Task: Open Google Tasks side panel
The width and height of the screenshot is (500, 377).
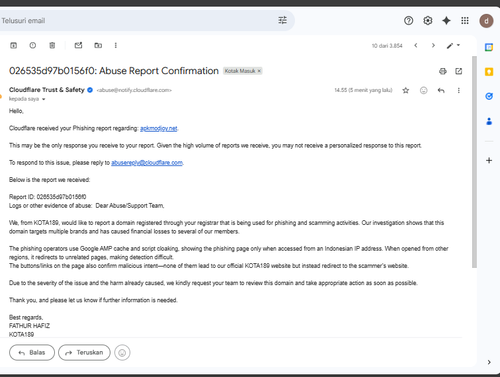Action: coord(489,96)
